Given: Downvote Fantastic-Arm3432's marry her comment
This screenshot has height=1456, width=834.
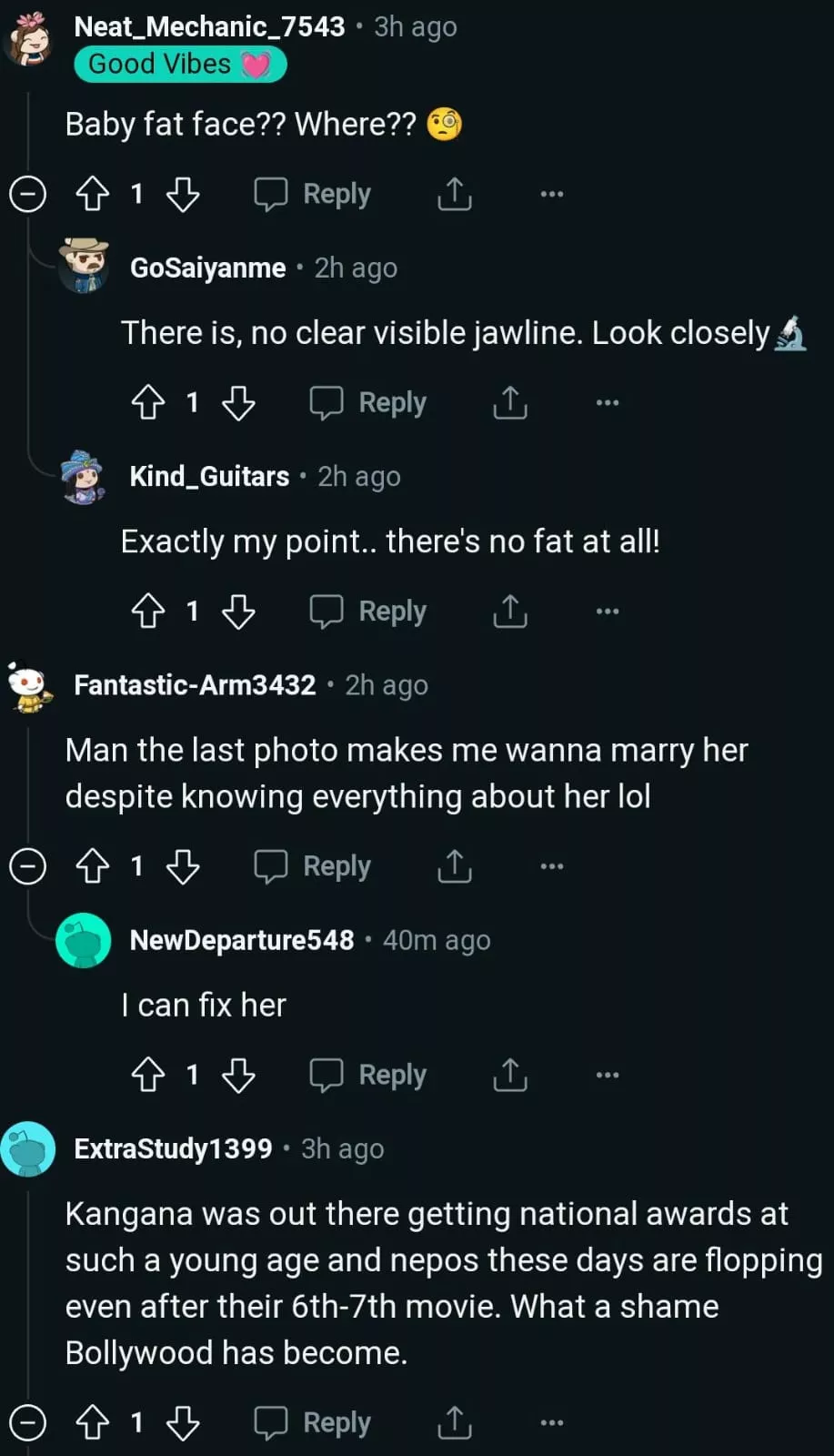Looking at the screenshot, I should [183, 866].
